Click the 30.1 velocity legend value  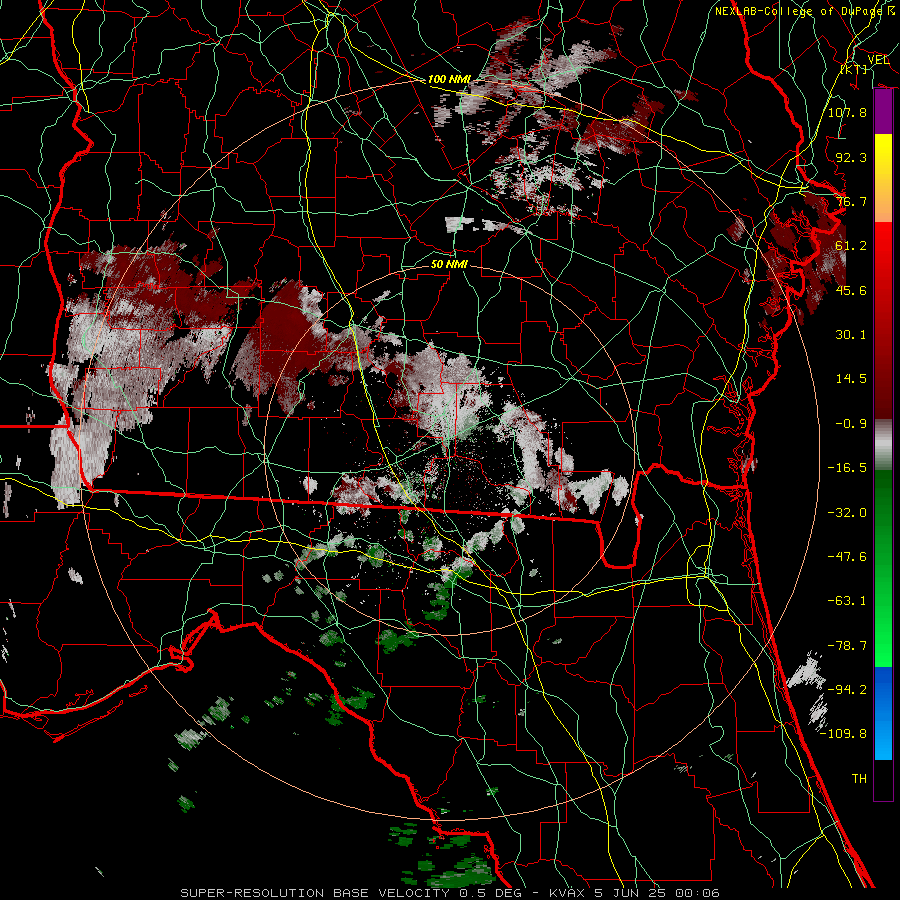click(851, 335)
